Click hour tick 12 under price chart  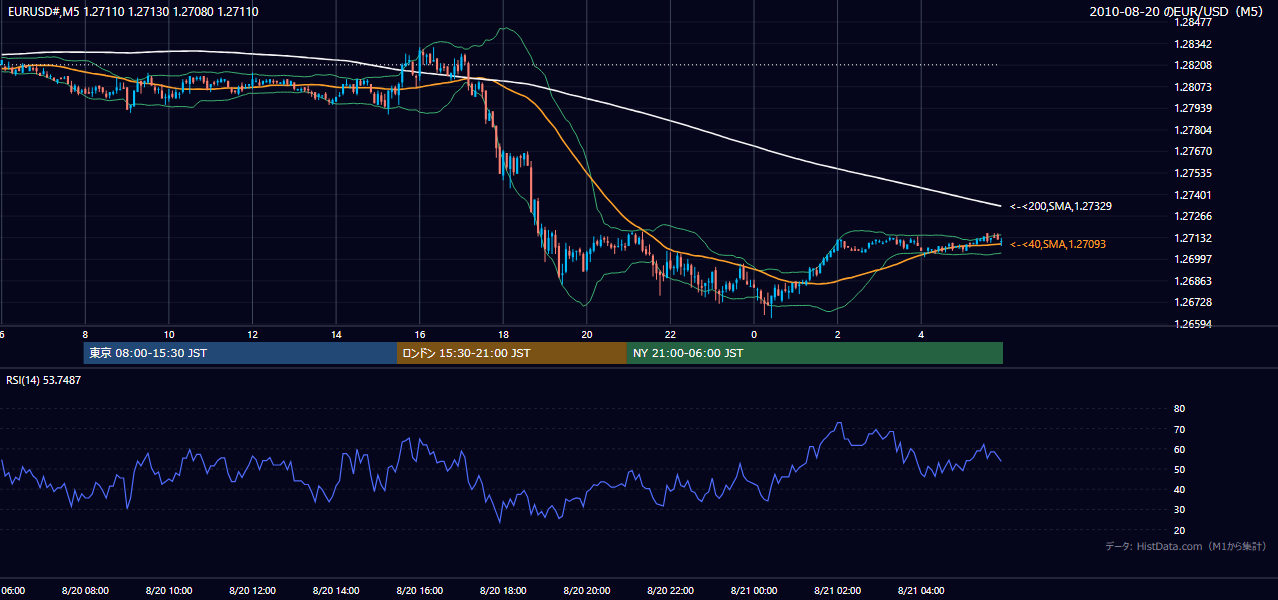click(253, 335)
